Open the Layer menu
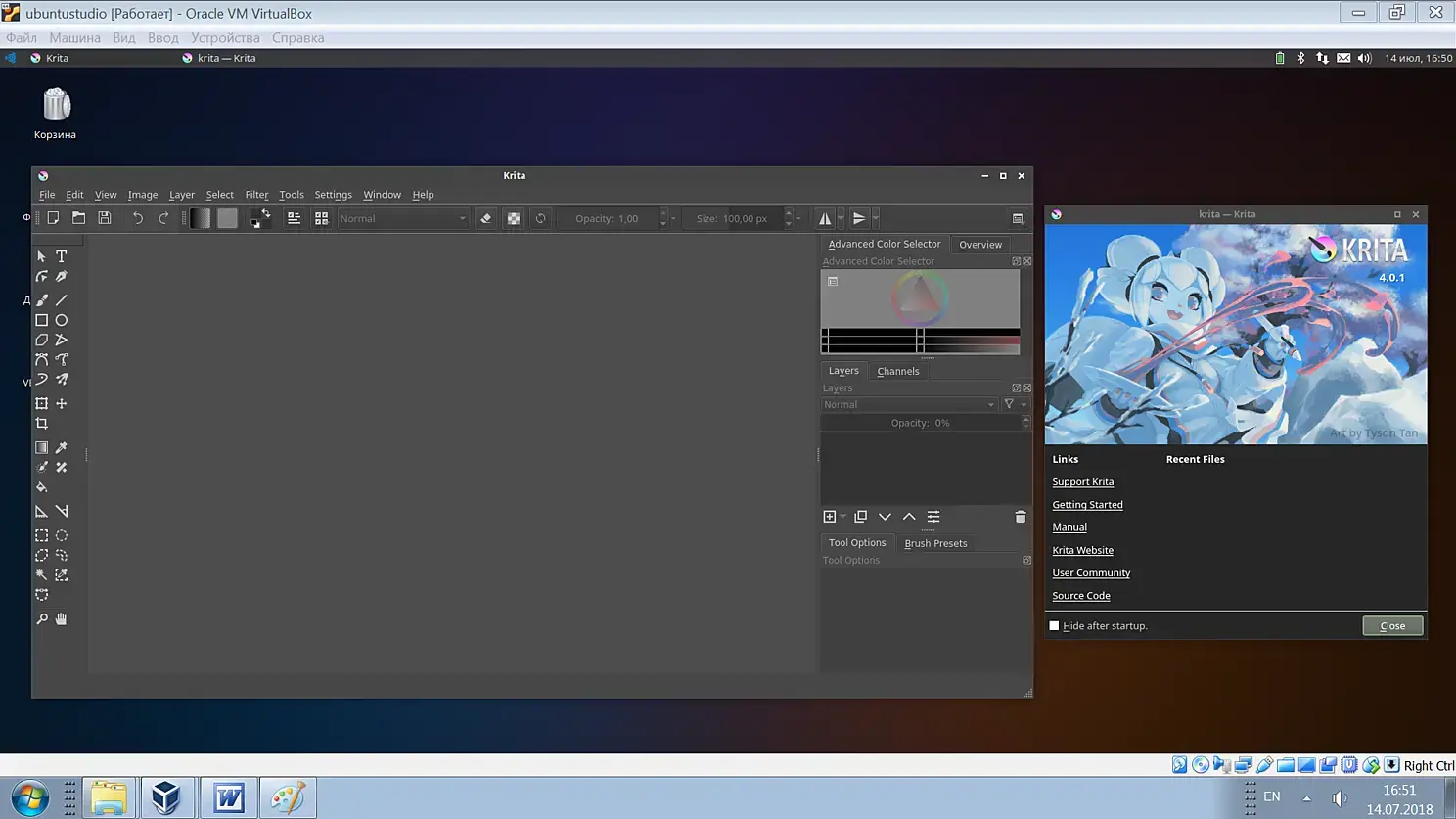Image resolution: width=1456 pixels, height=819 pixels. (x=182, y=195)
